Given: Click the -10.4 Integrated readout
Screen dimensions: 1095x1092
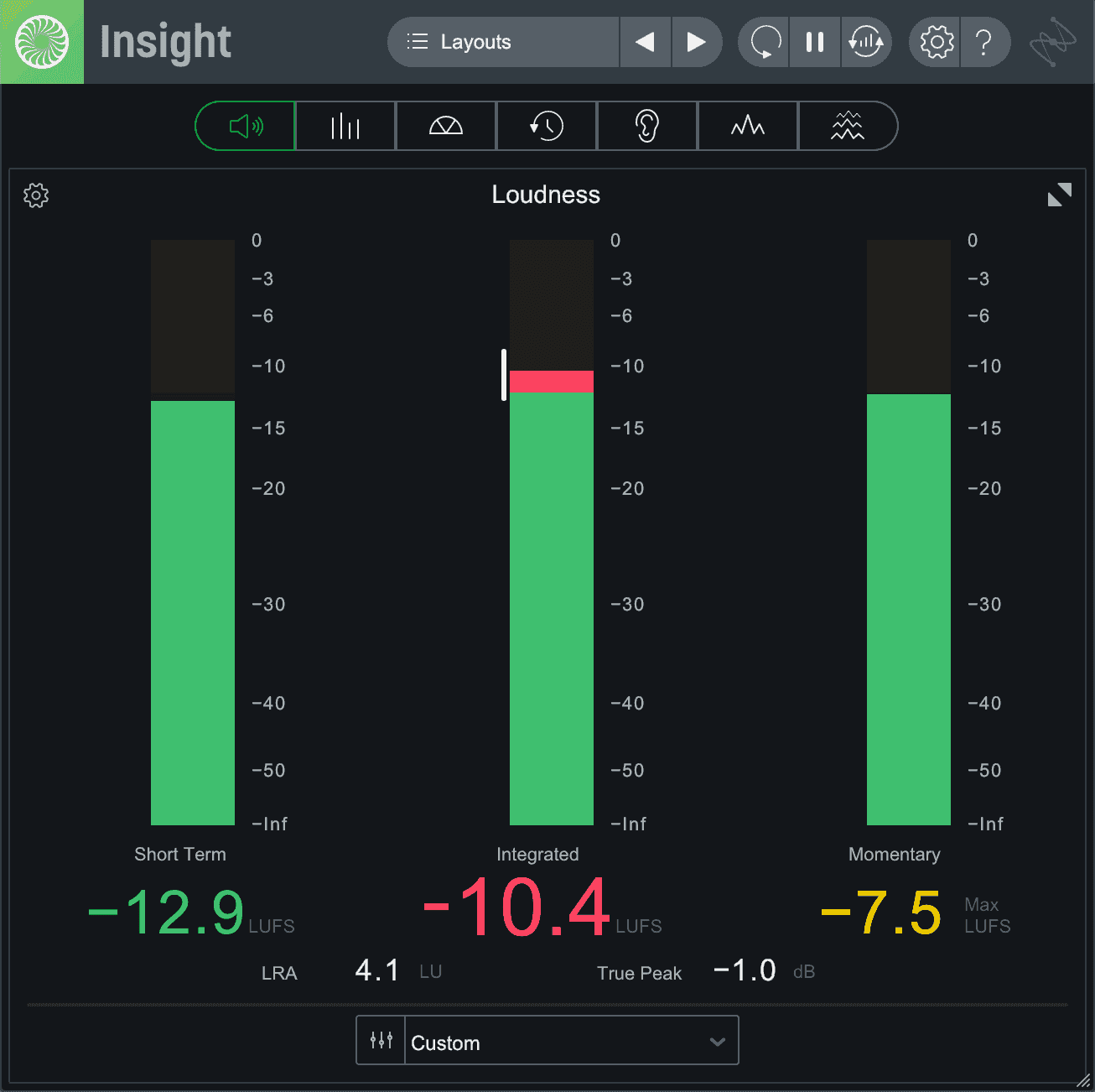Looking at the screenshot, I should pyautogui.click(x=516, y=907).
